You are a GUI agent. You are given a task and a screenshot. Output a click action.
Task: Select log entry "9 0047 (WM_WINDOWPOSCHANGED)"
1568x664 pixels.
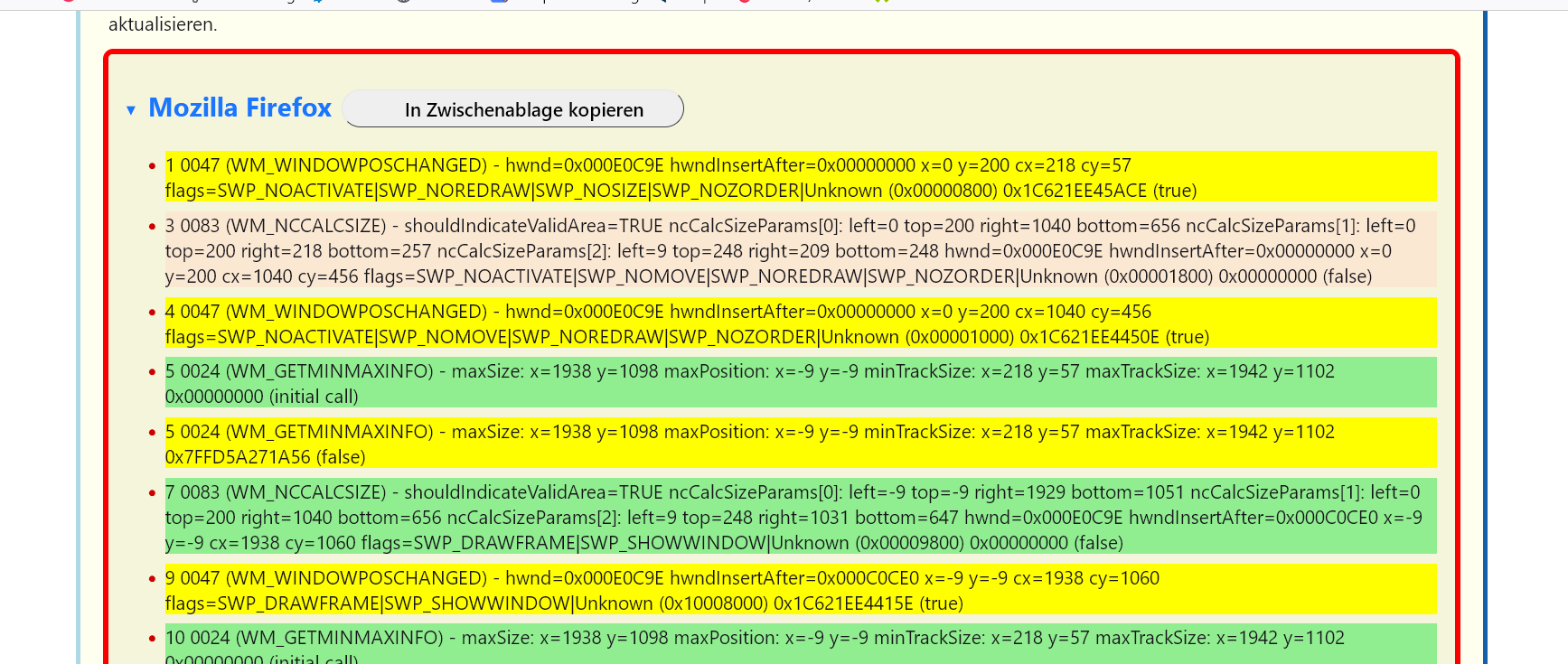click(x=800, y=590)
